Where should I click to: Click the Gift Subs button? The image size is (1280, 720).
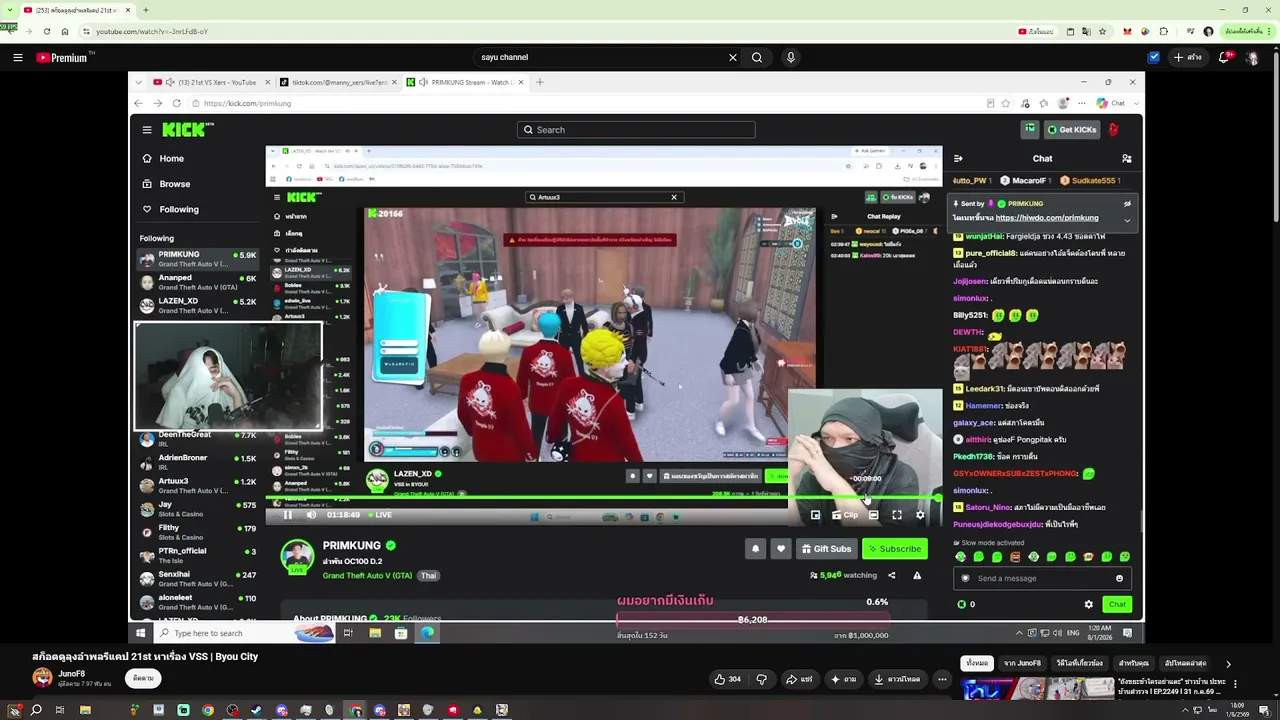click(826, 549)
